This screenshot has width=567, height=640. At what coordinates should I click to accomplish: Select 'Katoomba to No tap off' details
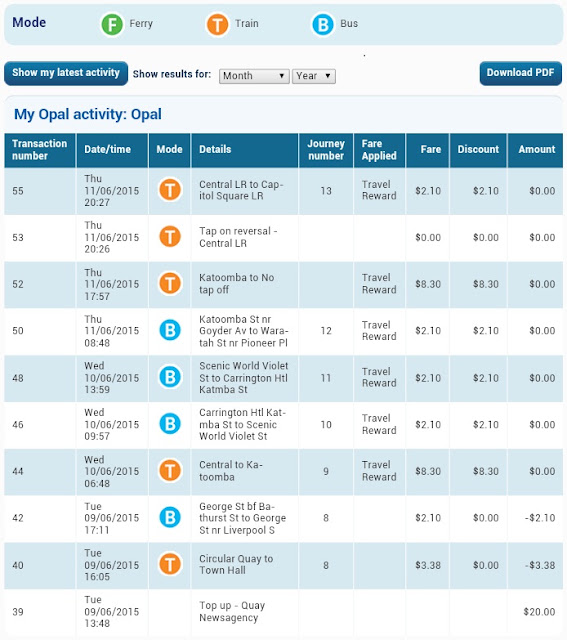click(236, 284)
